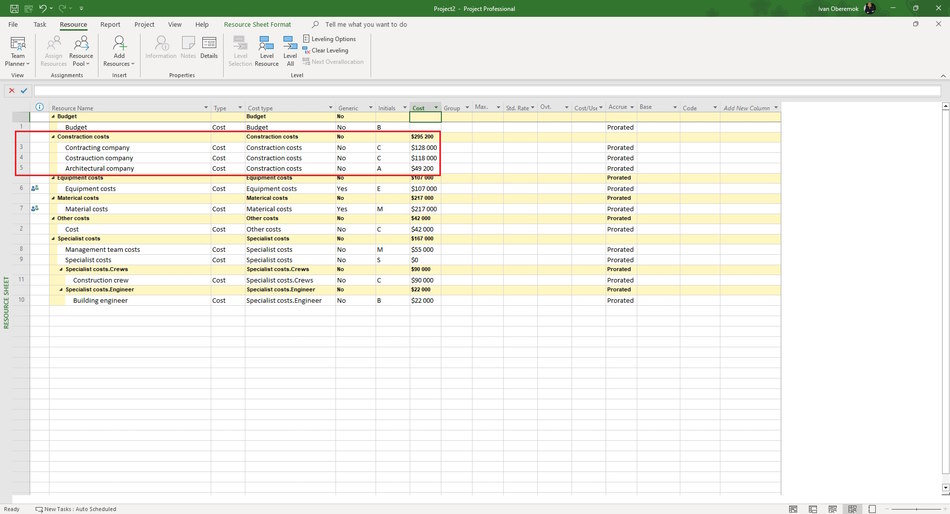Cancel the entry with the red X
Viewport: 950px width, 514px height.
point(12,90)
